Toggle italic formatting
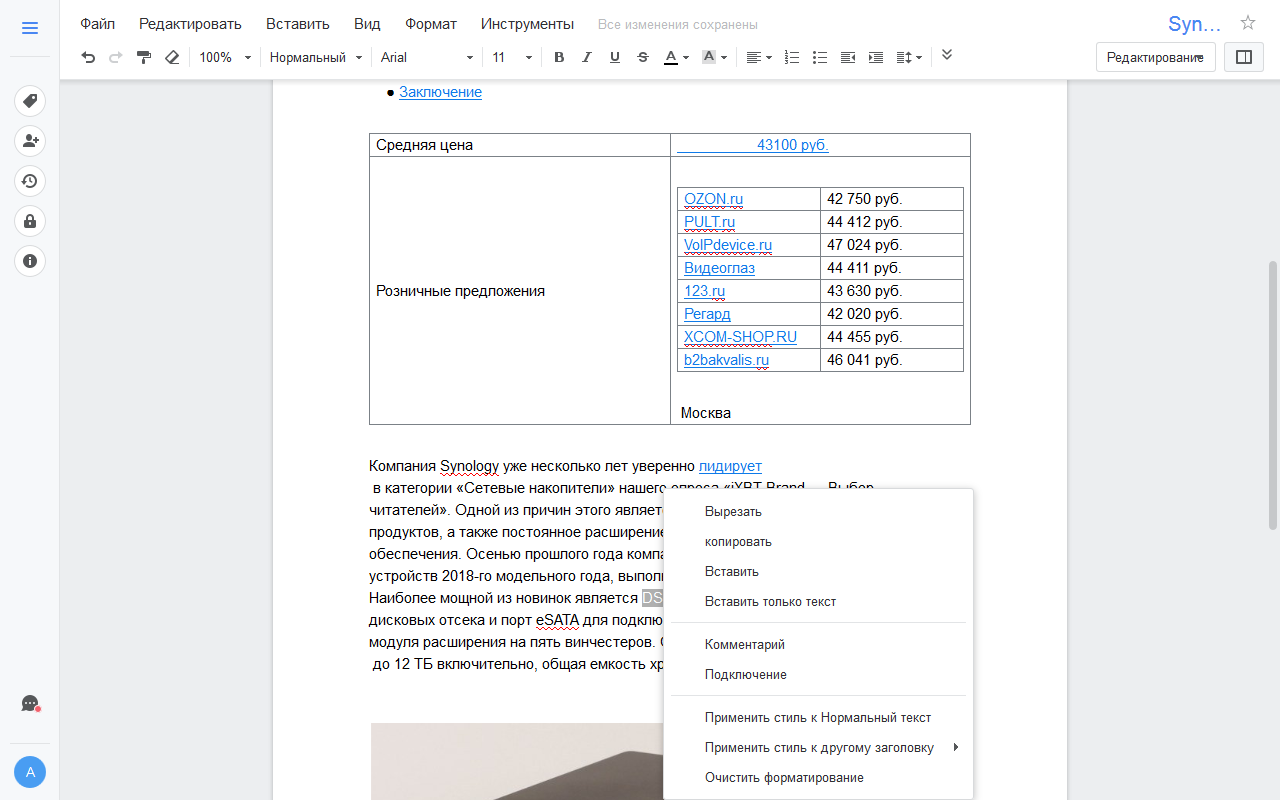The image size is (1280, 800). click(x=587, y=58)
